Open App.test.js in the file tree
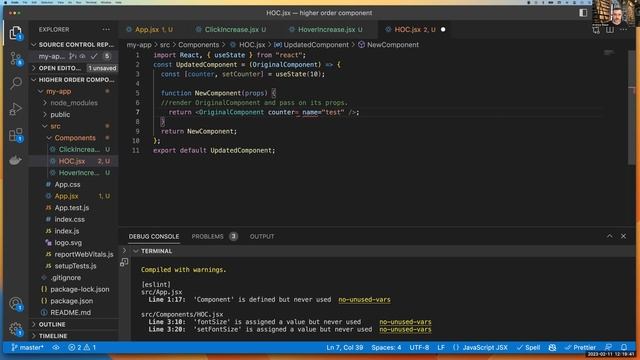 pos(73,208)
